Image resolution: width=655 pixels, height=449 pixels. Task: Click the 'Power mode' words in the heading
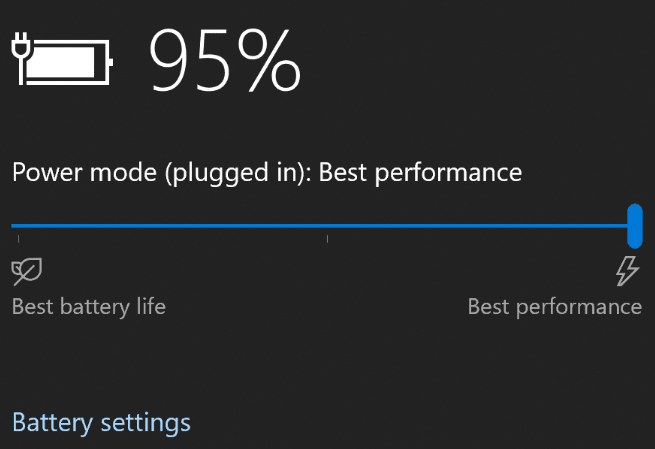[x=74, y=172]
